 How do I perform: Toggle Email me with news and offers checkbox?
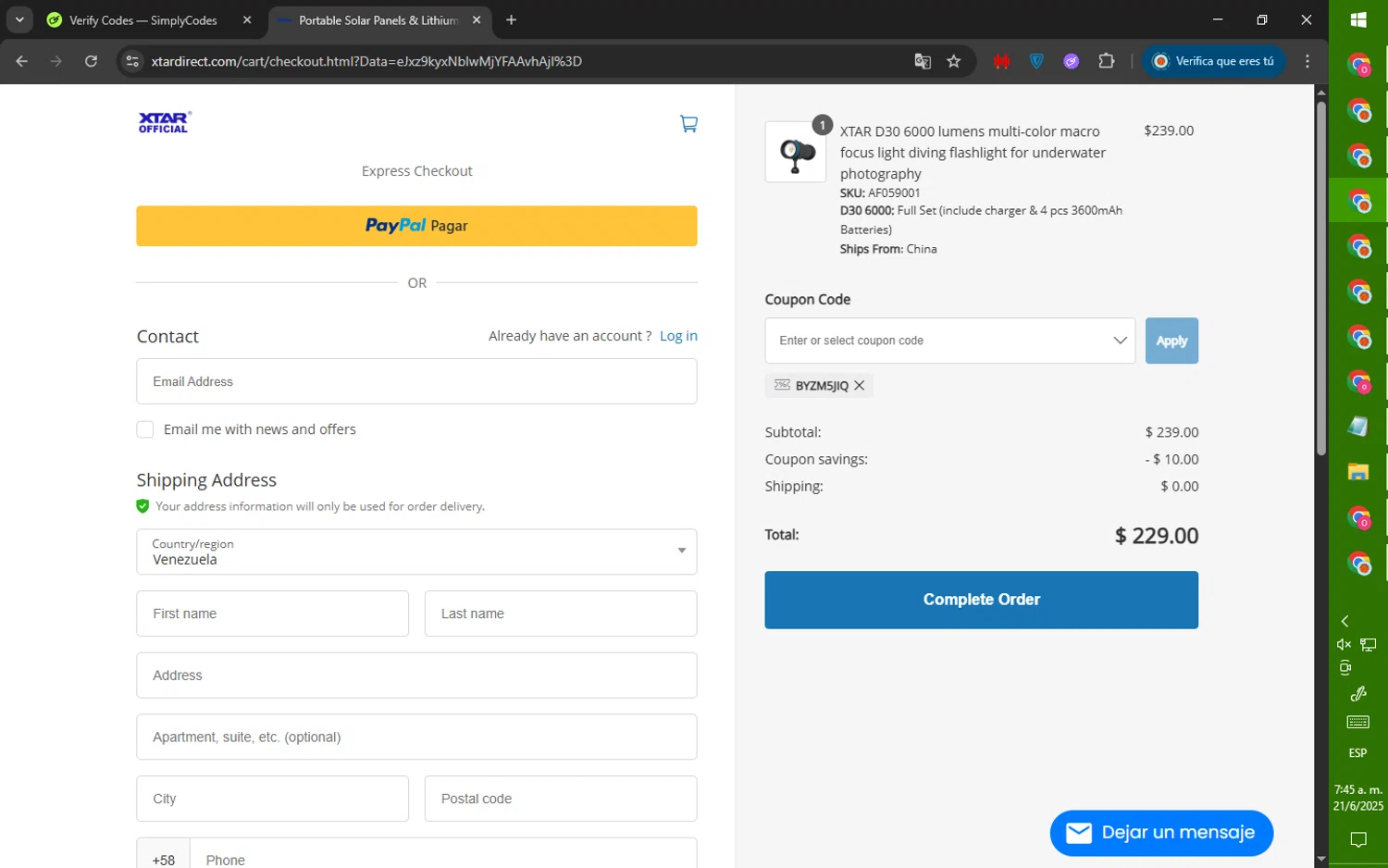coord(145,429)
